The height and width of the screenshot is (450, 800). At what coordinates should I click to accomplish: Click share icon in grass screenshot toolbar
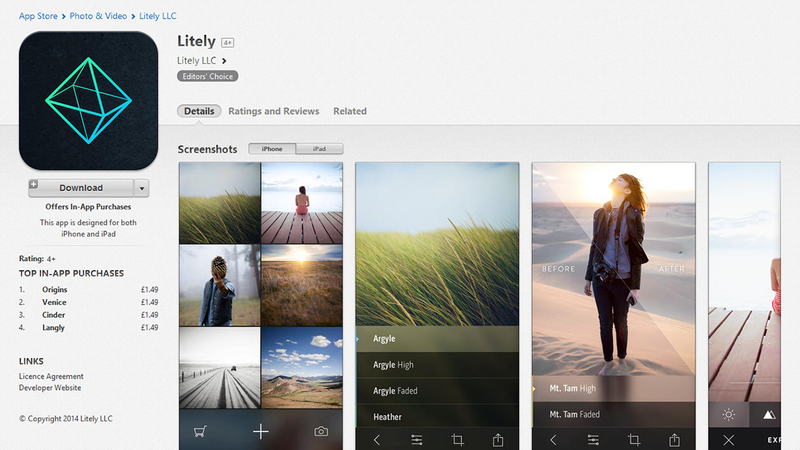coord(498,440)
